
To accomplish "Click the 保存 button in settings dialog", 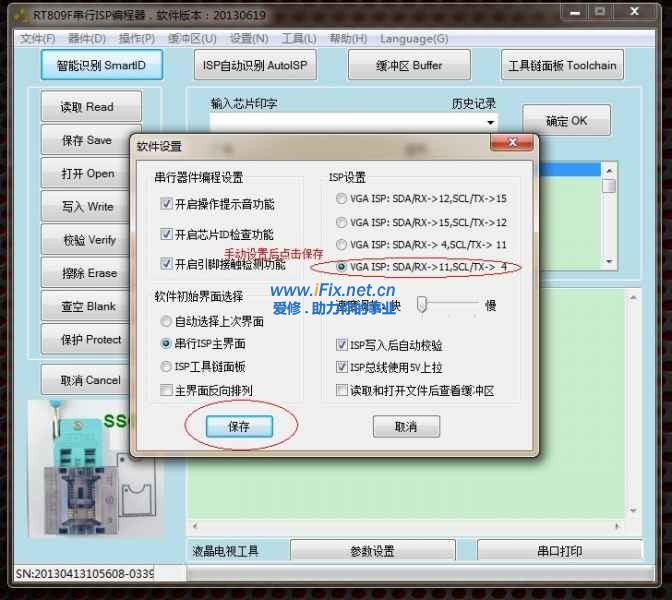I will 238,426.
